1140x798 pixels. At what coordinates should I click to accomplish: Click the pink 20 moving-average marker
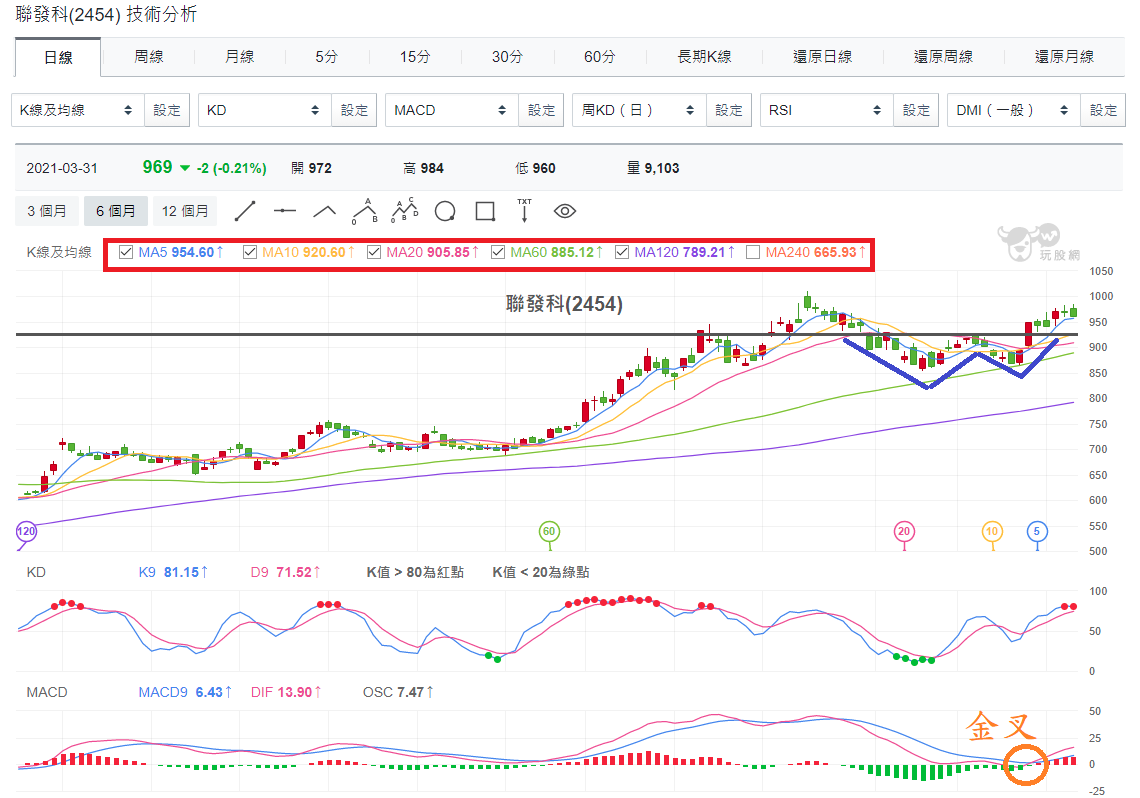pyautogui.click(x=904, y=531)
